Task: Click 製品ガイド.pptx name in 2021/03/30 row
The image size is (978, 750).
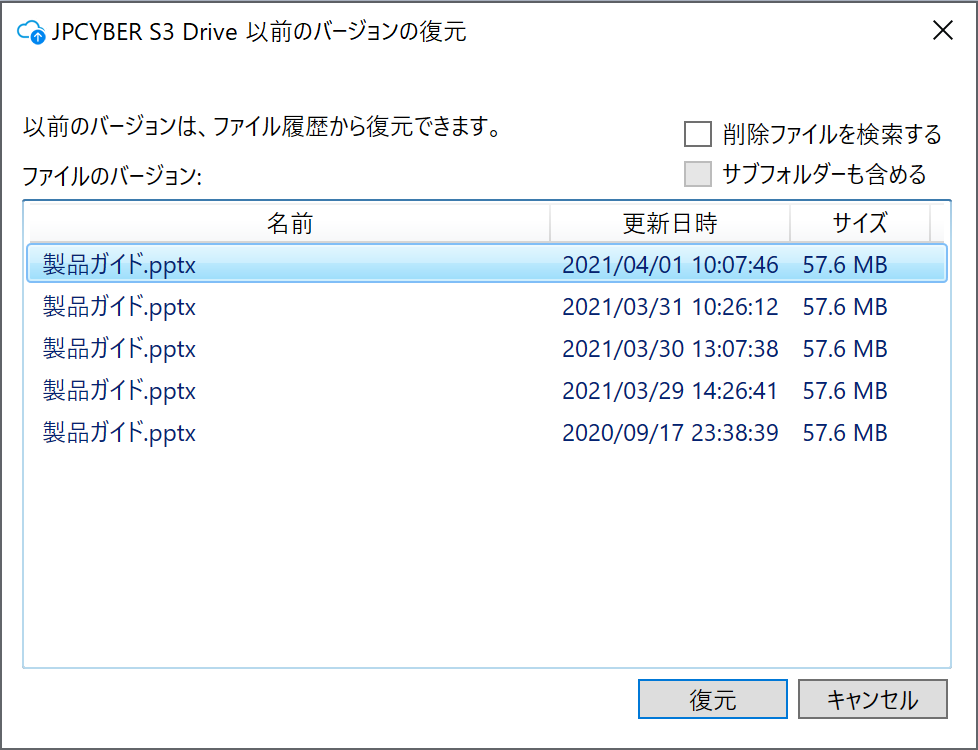Action: pos(119,349)
